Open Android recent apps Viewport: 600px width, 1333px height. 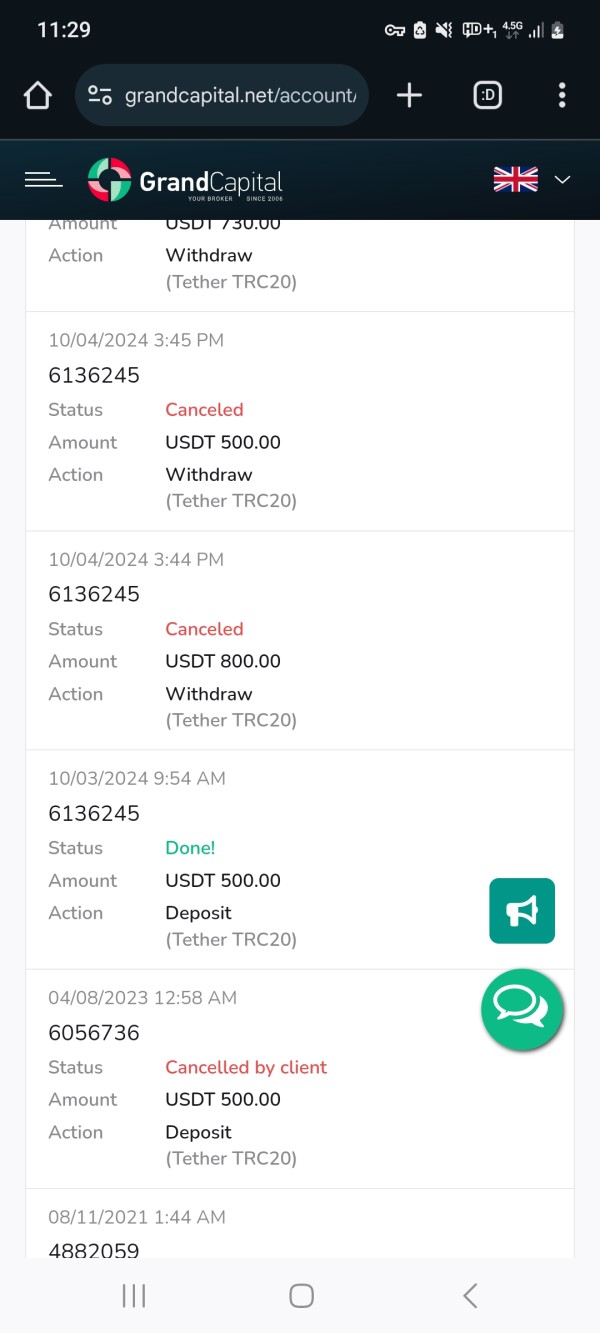(133, 1296)
